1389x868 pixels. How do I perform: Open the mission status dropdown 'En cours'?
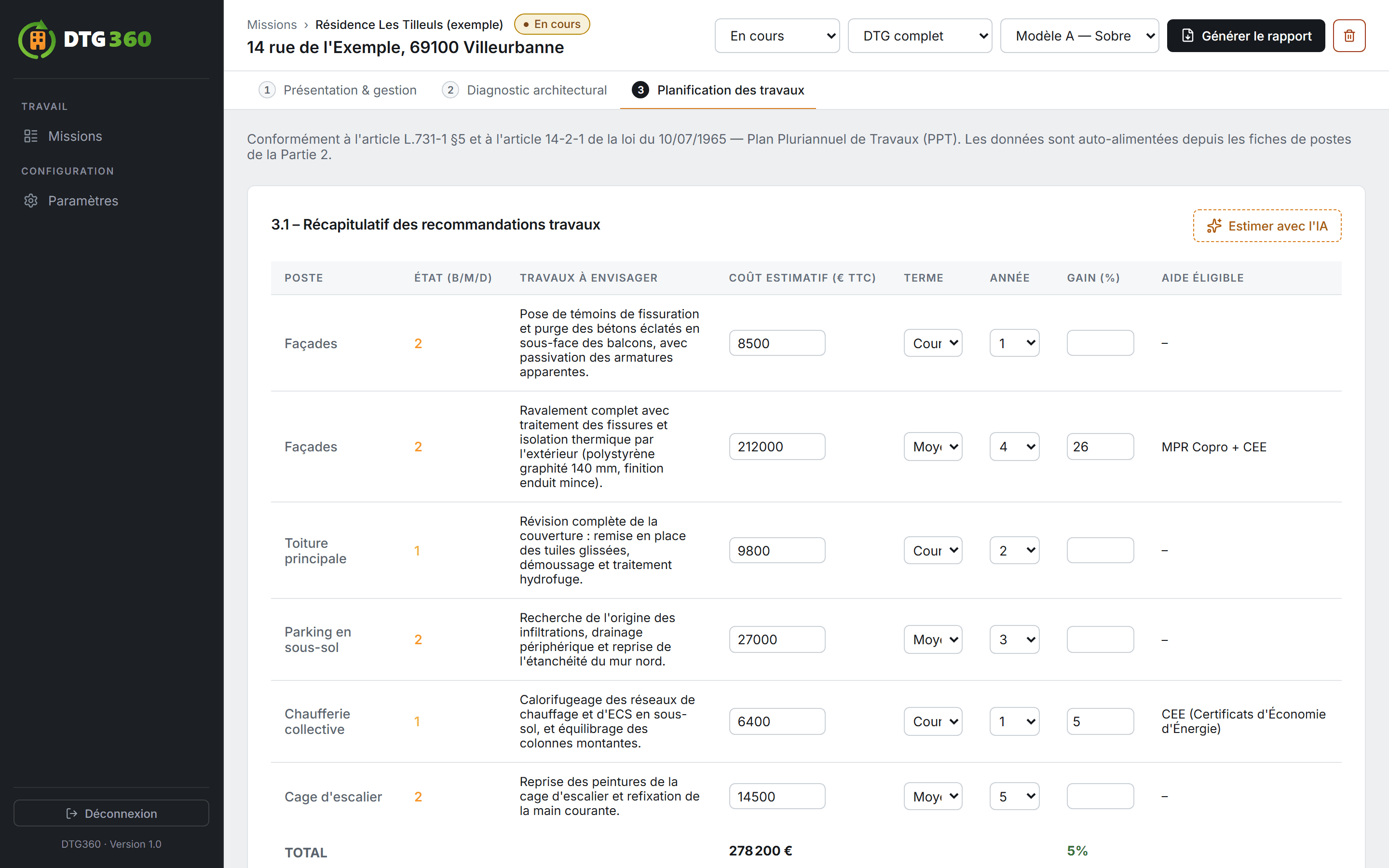tap(777, 36)
